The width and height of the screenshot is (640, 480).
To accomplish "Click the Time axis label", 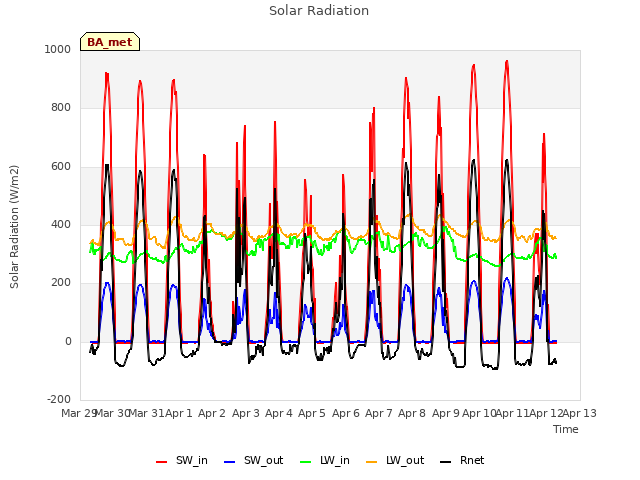I will (566, 429).
